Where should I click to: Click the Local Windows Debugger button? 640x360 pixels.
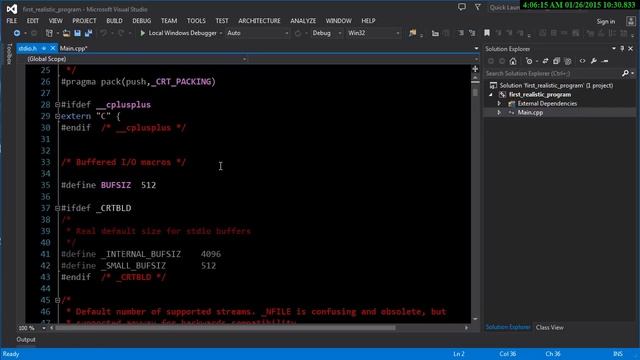click(x=178, y=33)
